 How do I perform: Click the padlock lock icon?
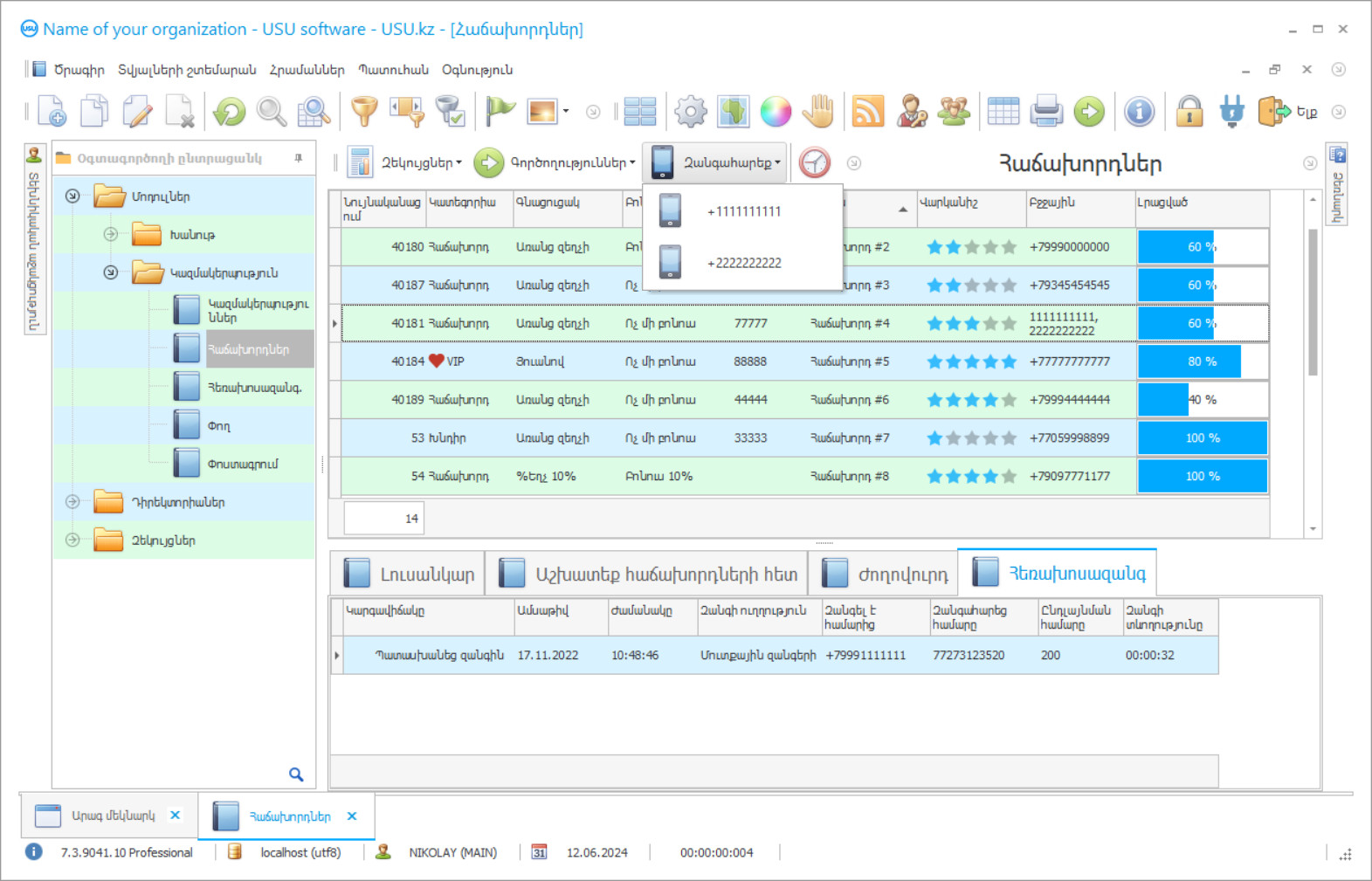[1189, 112]
